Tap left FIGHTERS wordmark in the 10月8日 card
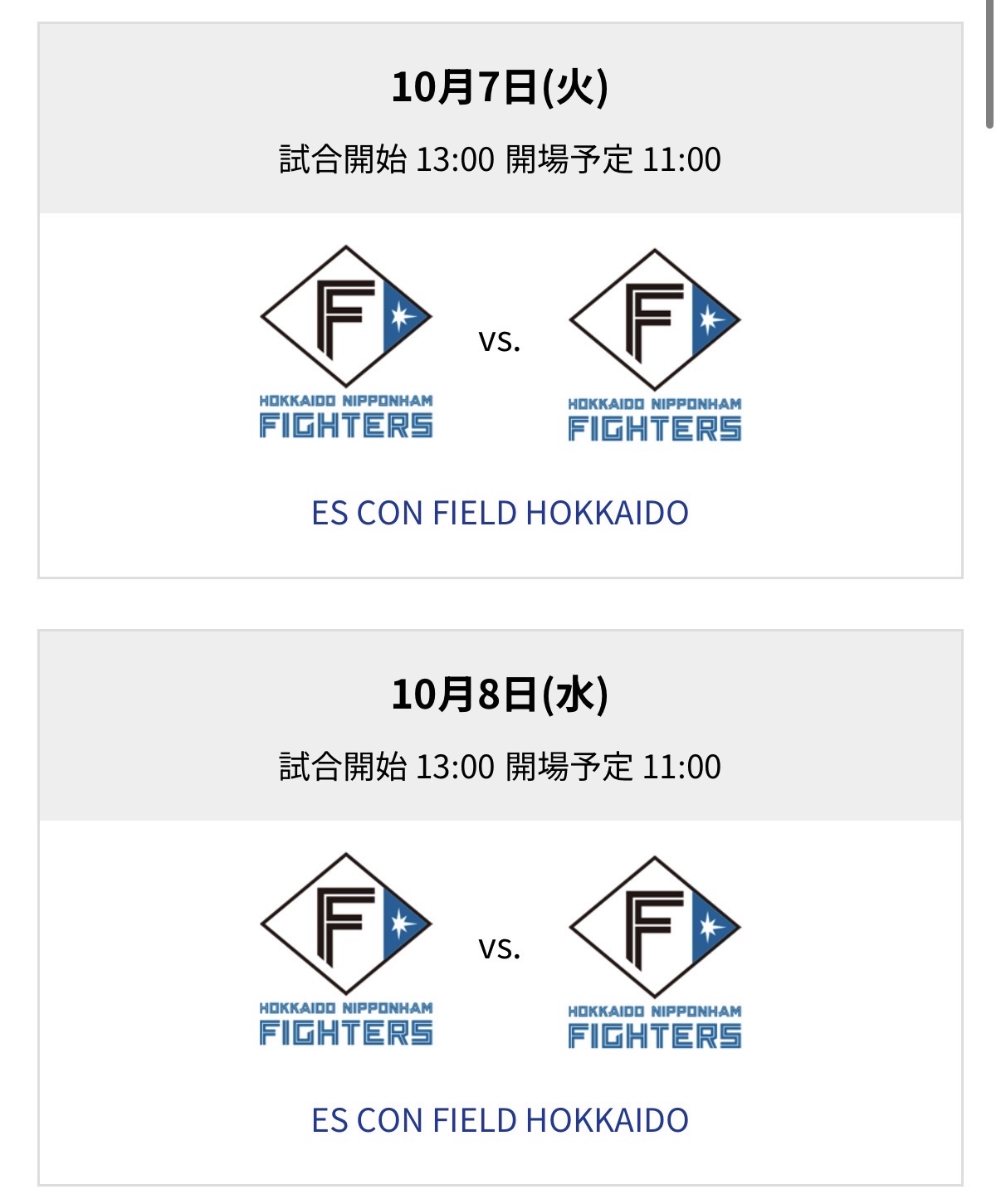The width and height of the screenshot is (1001, 1204). 346,1033
